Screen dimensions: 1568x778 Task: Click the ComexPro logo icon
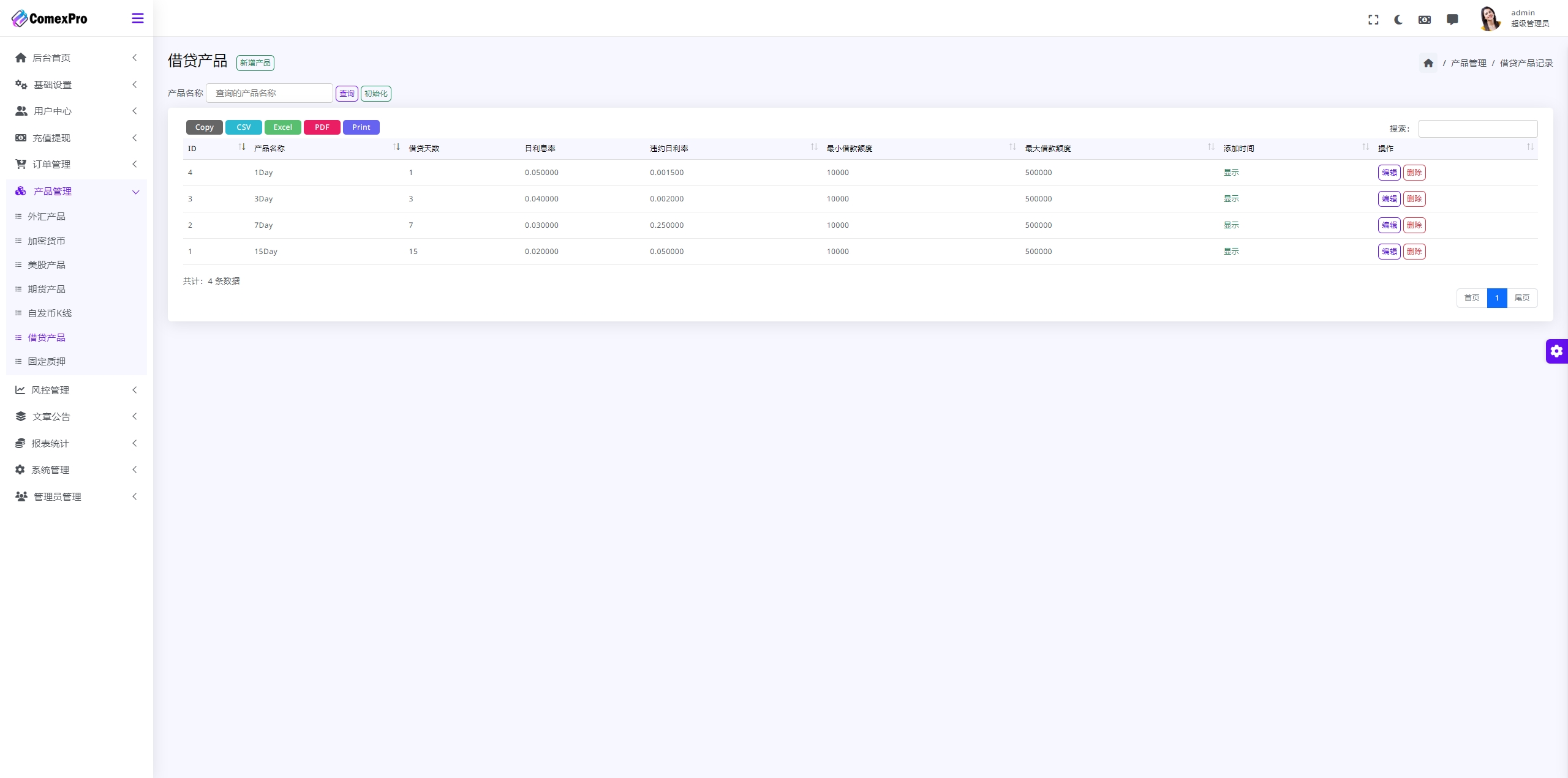[18, 18]
